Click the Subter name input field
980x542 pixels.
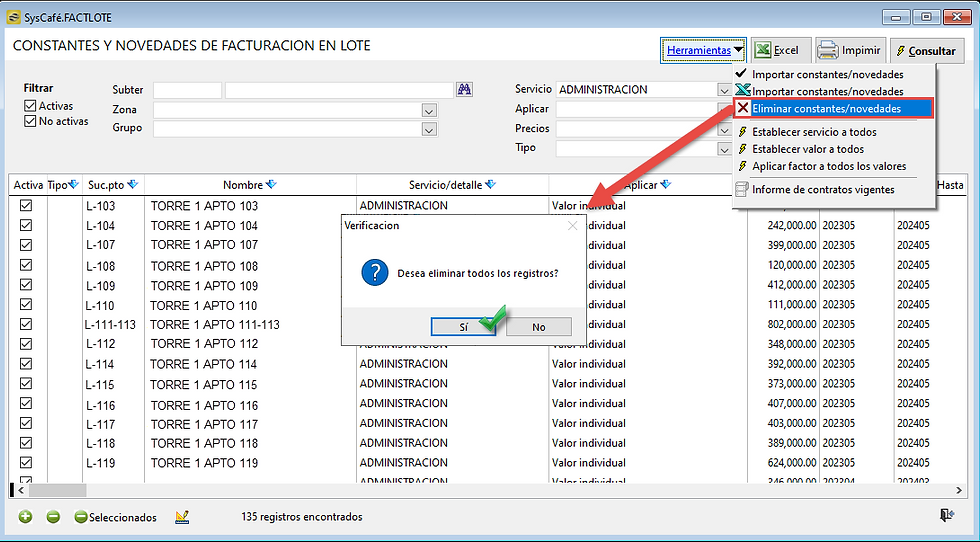click(339, 90)
